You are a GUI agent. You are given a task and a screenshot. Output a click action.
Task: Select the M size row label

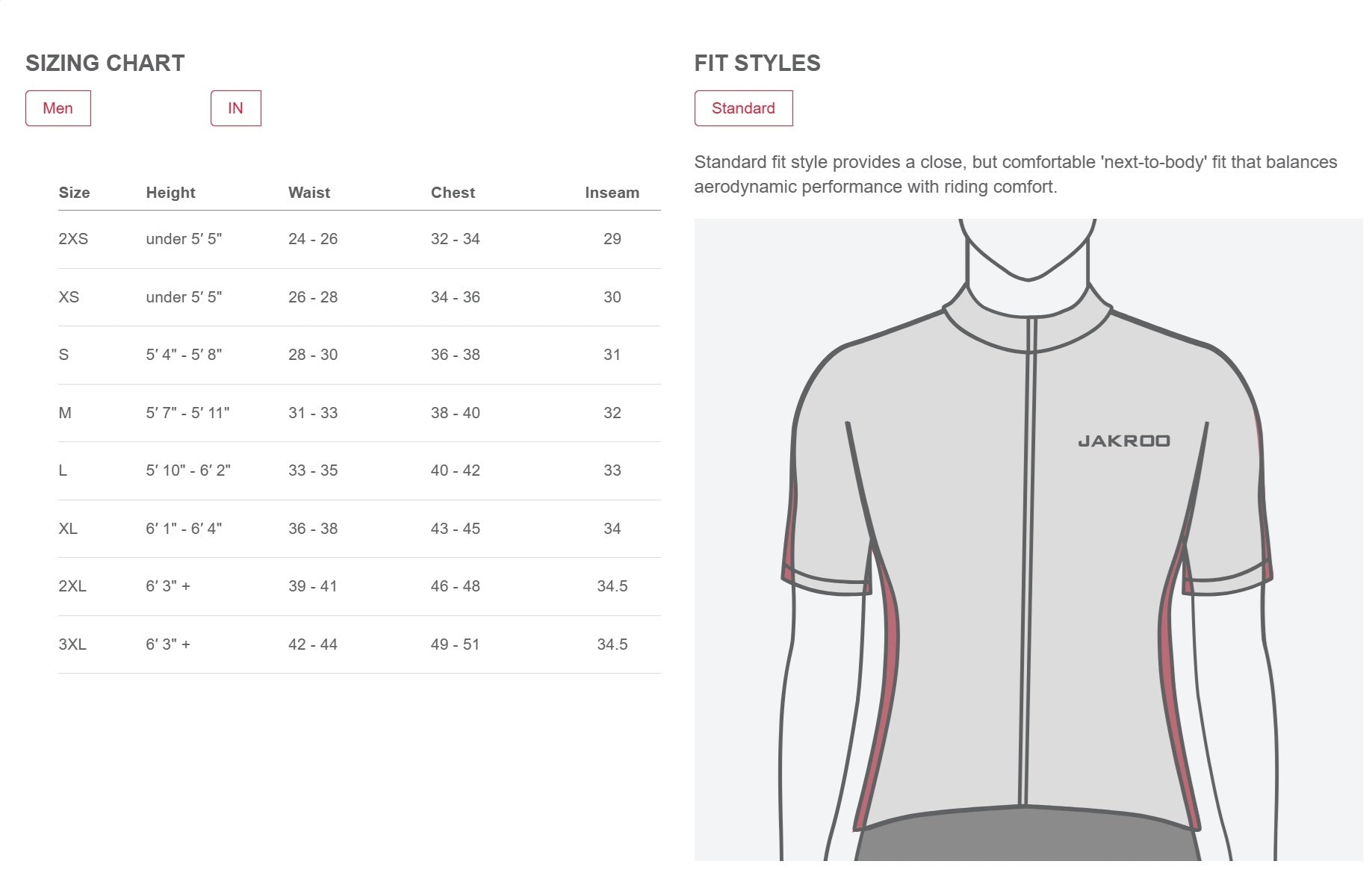(65, 413)
